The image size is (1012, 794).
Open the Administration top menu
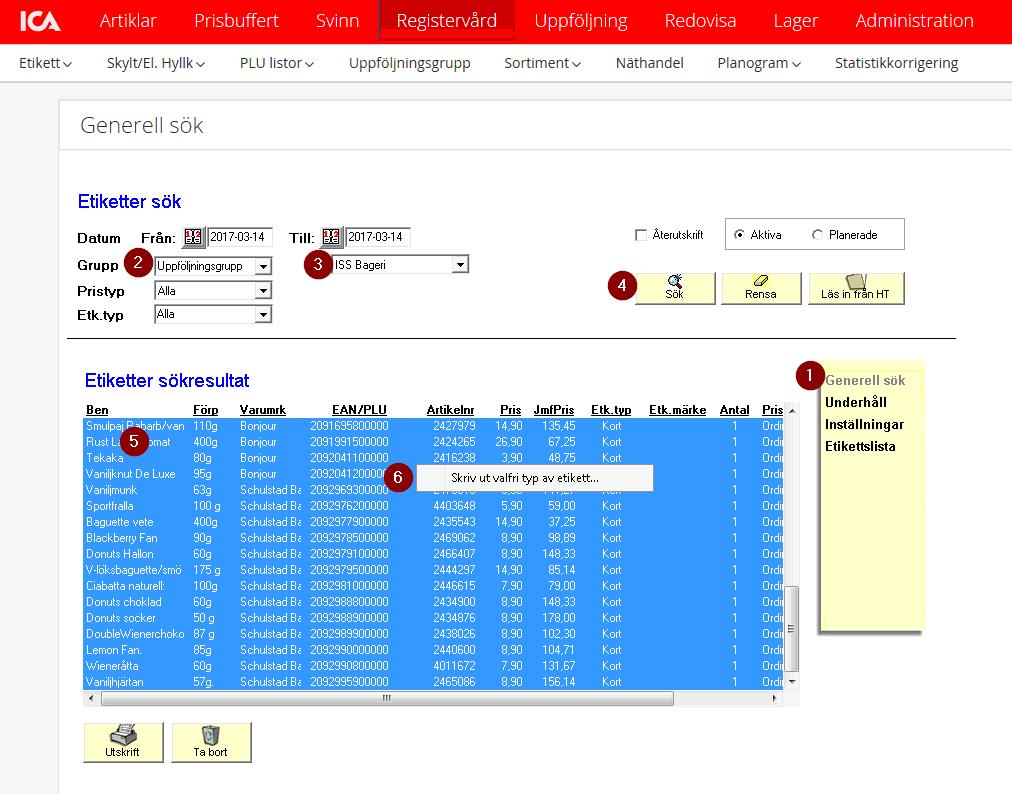(915, 21)
